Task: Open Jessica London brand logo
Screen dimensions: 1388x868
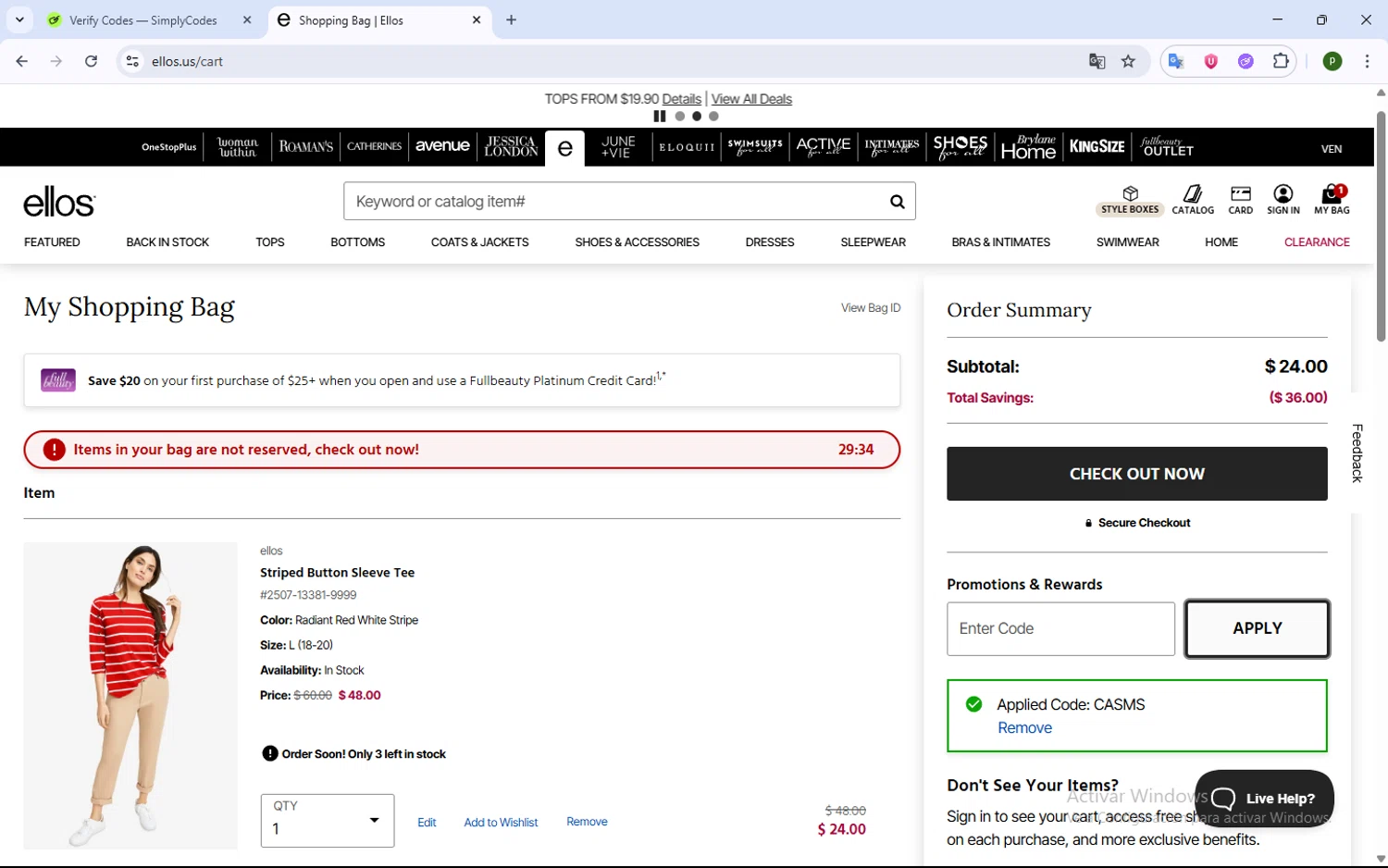Action: (511, 147)
